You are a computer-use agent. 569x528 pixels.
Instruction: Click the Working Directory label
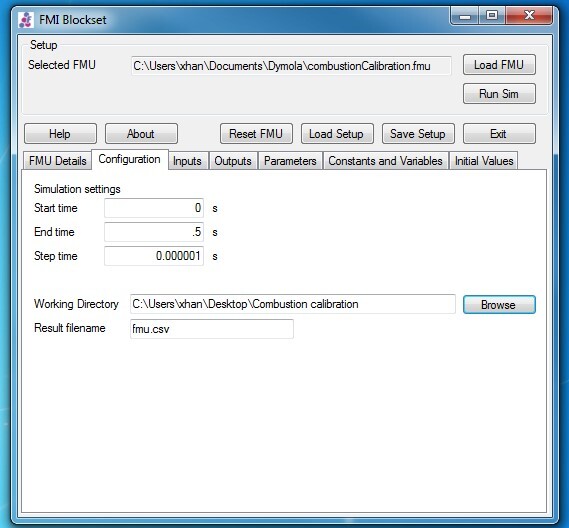76,304
